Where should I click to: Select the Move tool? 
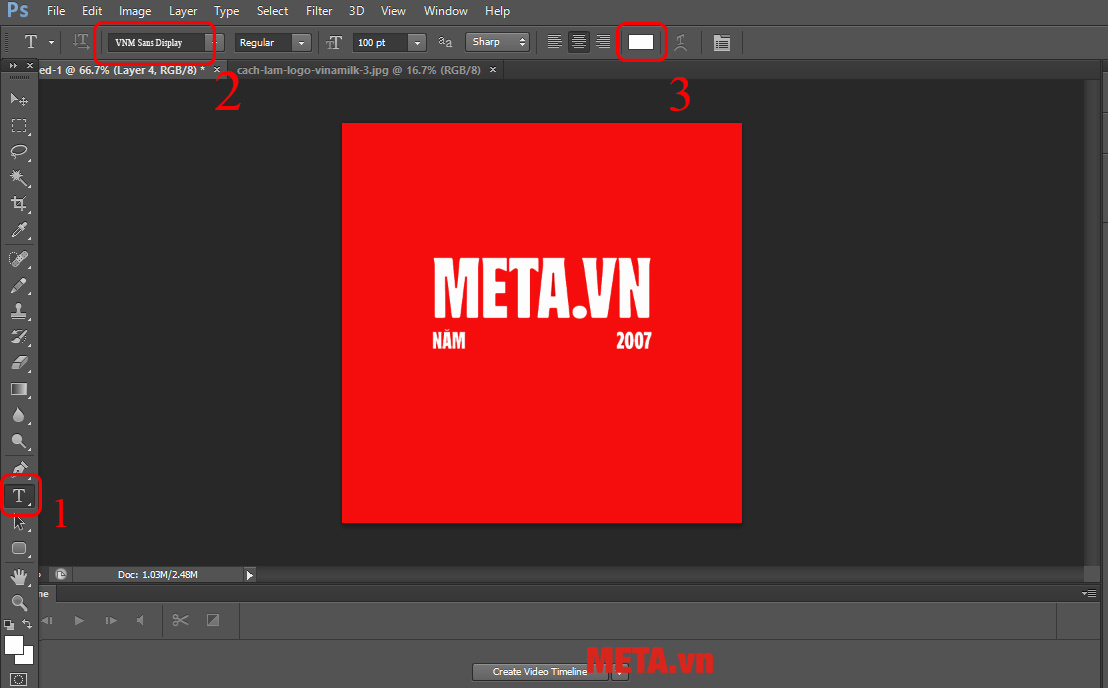pyautogui.click(x=19, y=99)
